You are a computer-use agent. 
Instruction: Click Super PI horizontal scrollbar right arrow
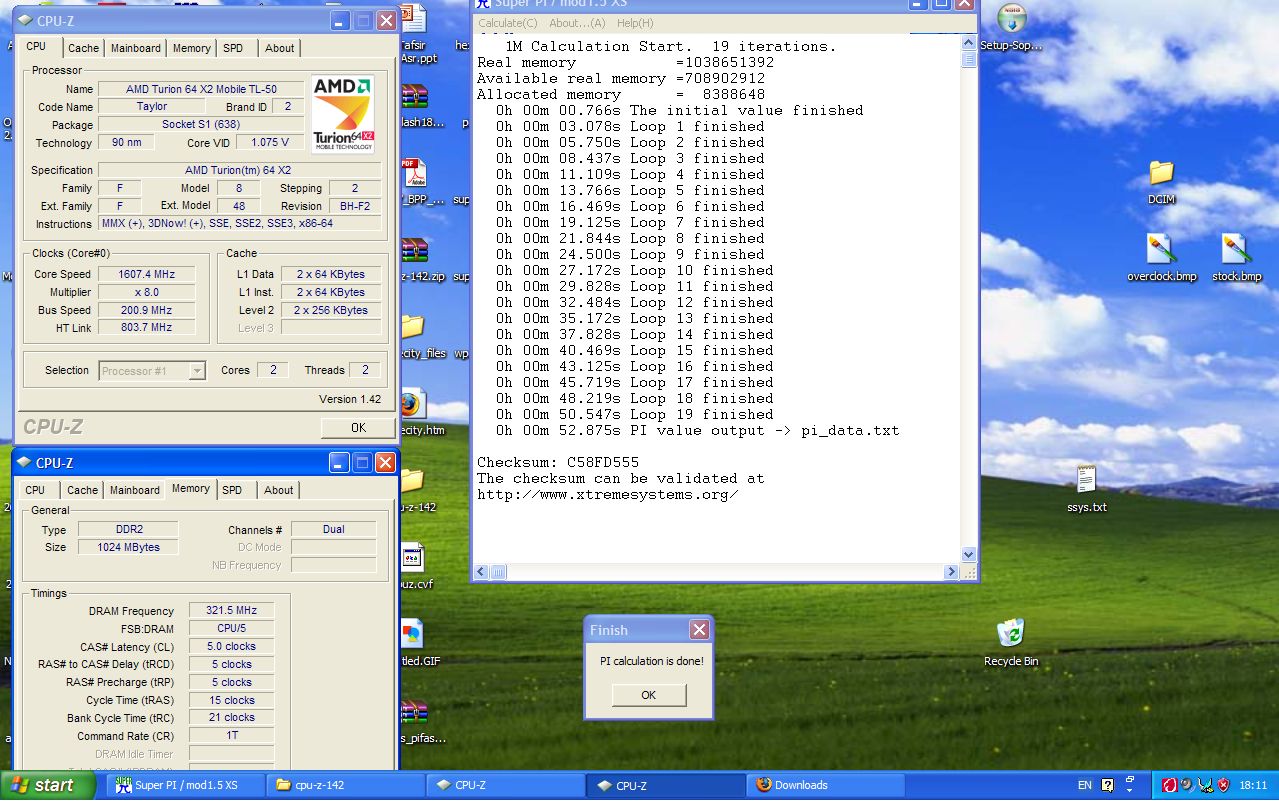[951, 572]
